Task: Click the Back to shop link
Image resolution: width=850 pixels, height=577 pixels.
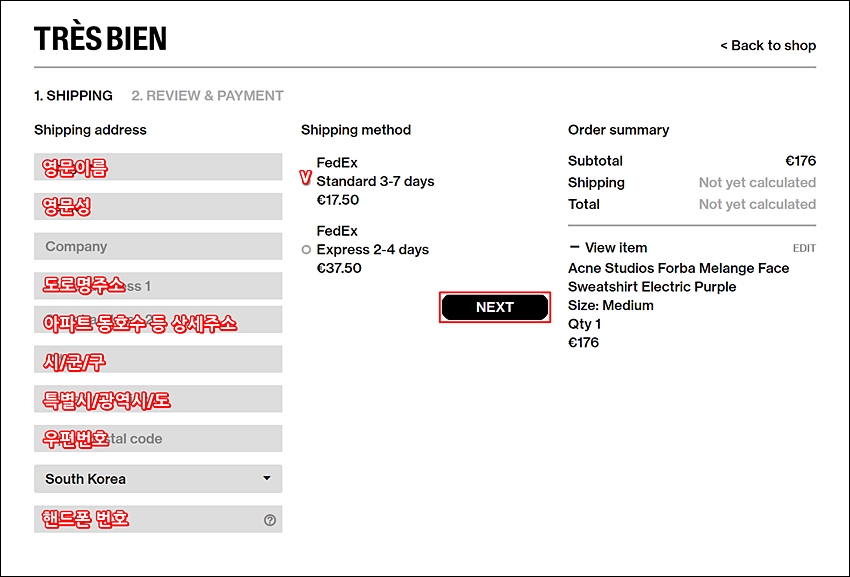Action: click(x=768, y=46)
